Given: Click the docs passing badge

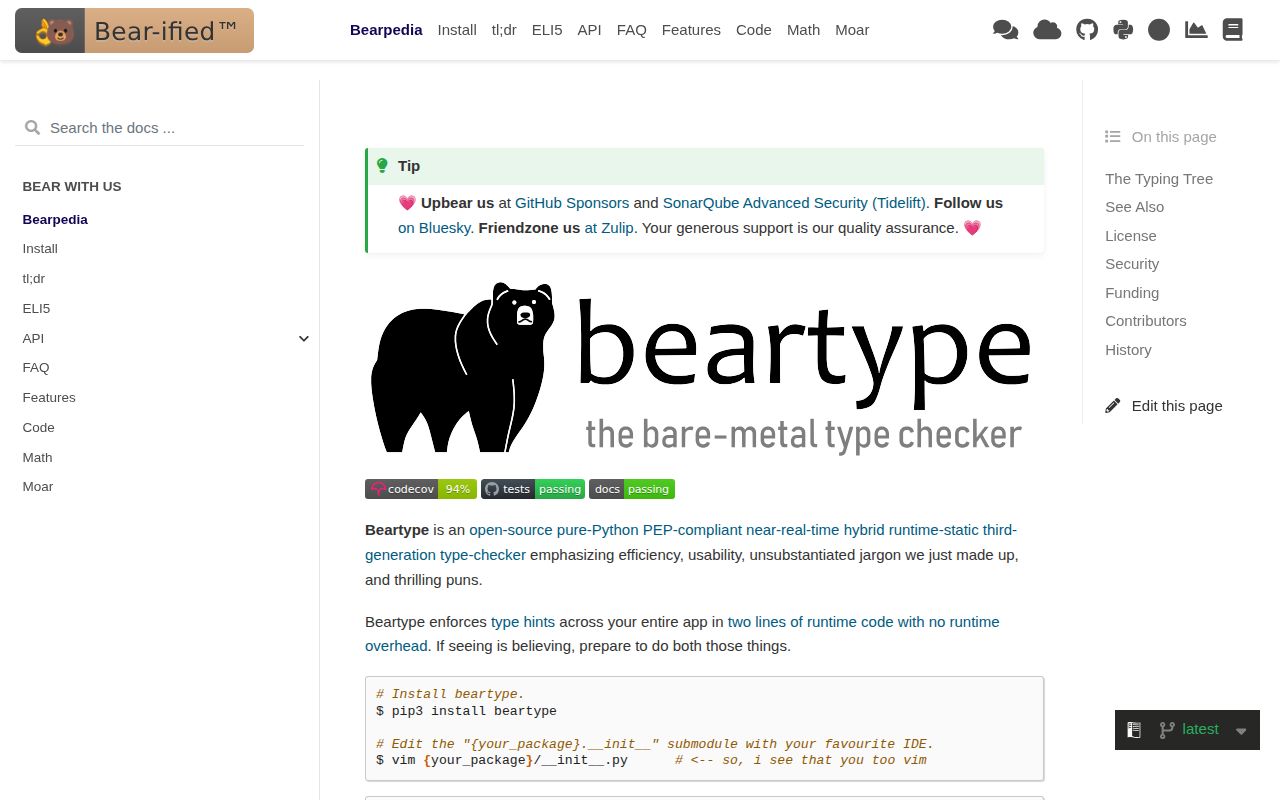Looking at the screenshot, I should [632, 489].
